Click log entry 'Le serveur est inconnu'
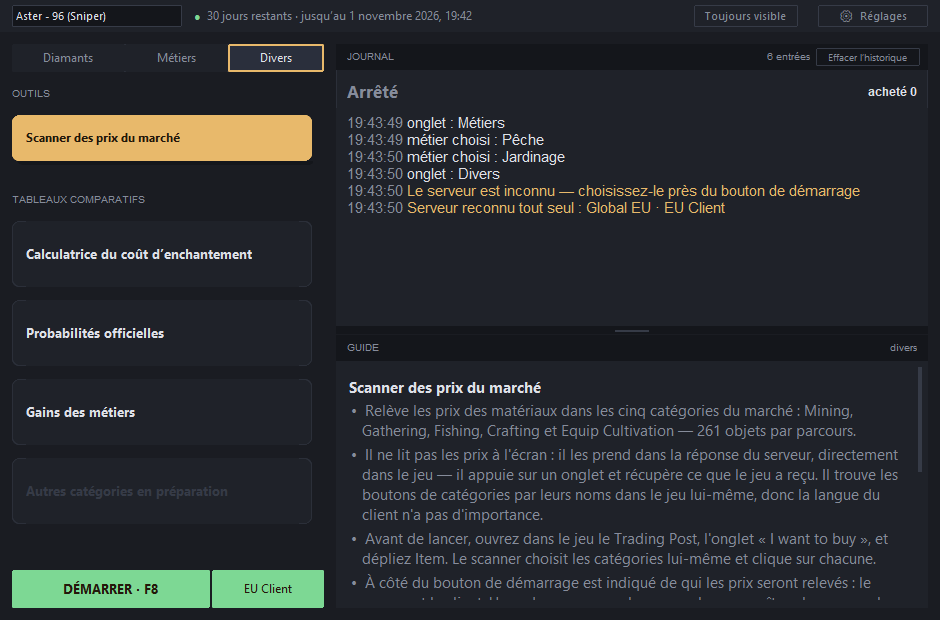Viewport: 940px width, 620px height. tap(604, 191)
